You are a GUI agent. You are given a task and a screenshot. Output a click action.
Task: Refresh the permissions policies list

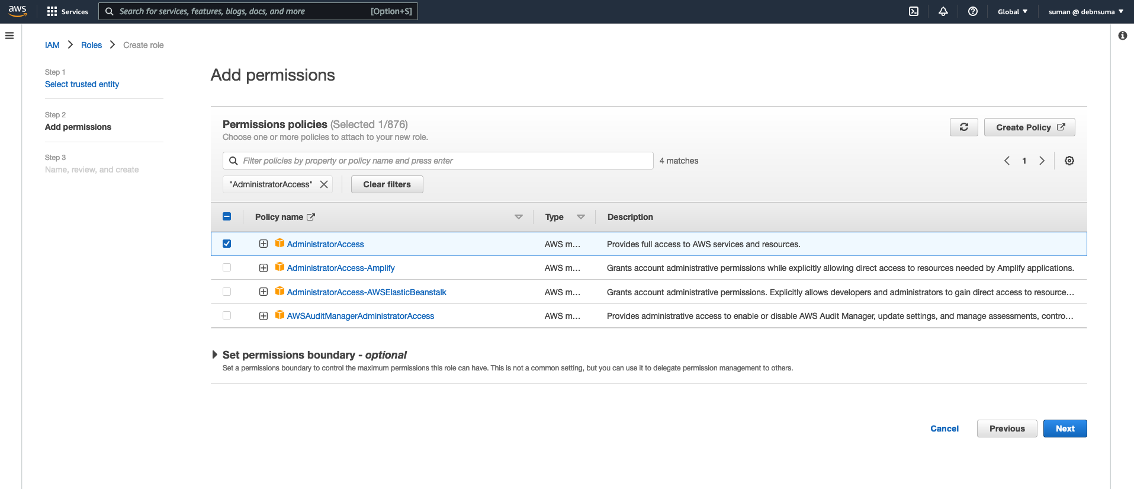coord(964,127)
